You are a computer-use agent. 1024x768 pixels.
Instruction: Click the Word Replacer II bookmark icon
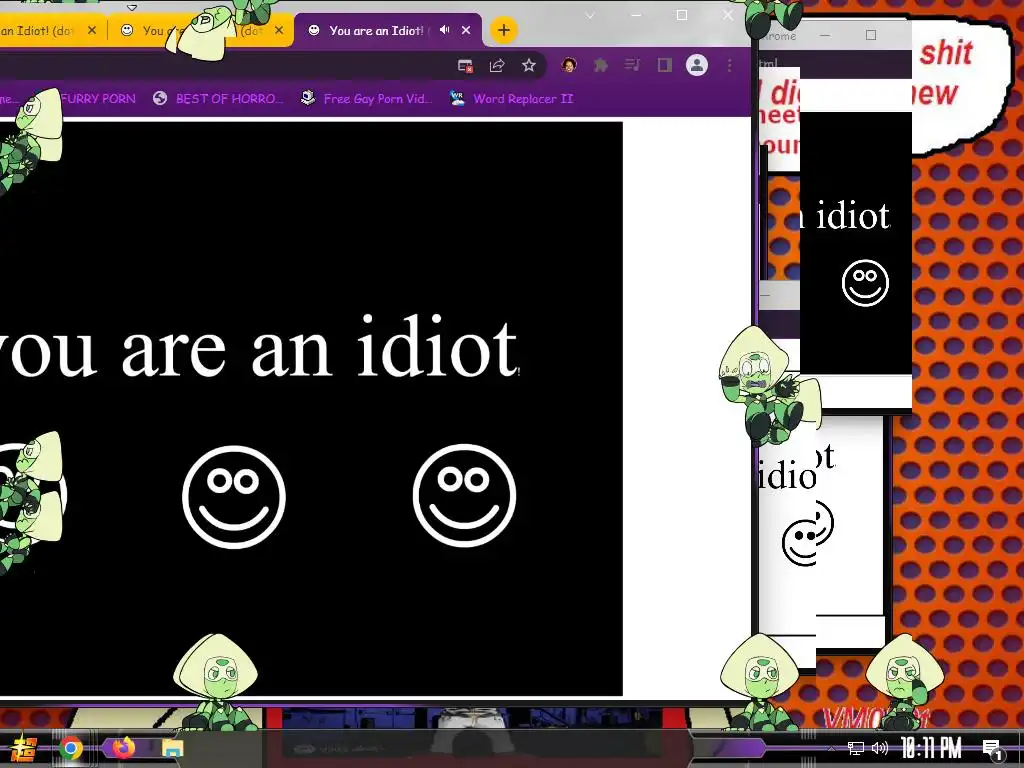pos(457,99)
